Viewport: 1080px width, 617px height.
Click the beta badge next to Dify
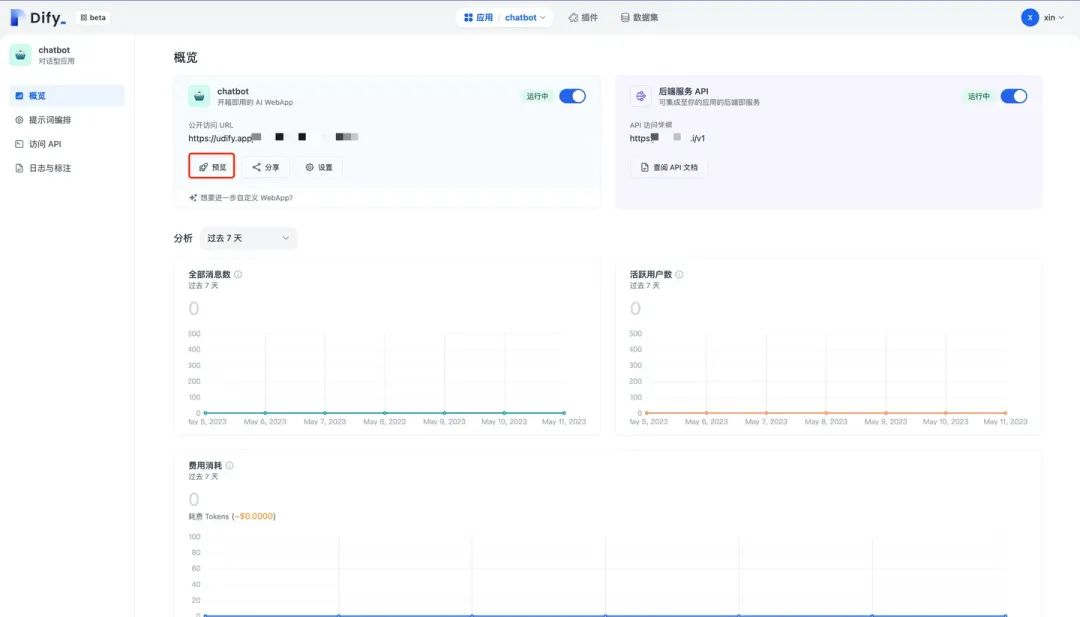click(93, 17)
